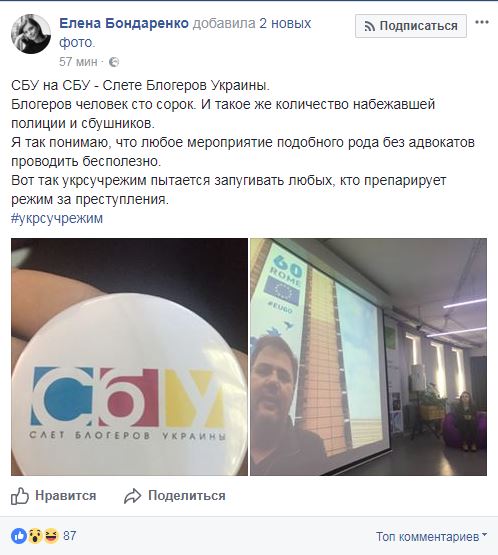The height and width of the screenshot is (555, 498).
Task: Open Елена Бондаренко's profile picture
Action: pos(31,34)
